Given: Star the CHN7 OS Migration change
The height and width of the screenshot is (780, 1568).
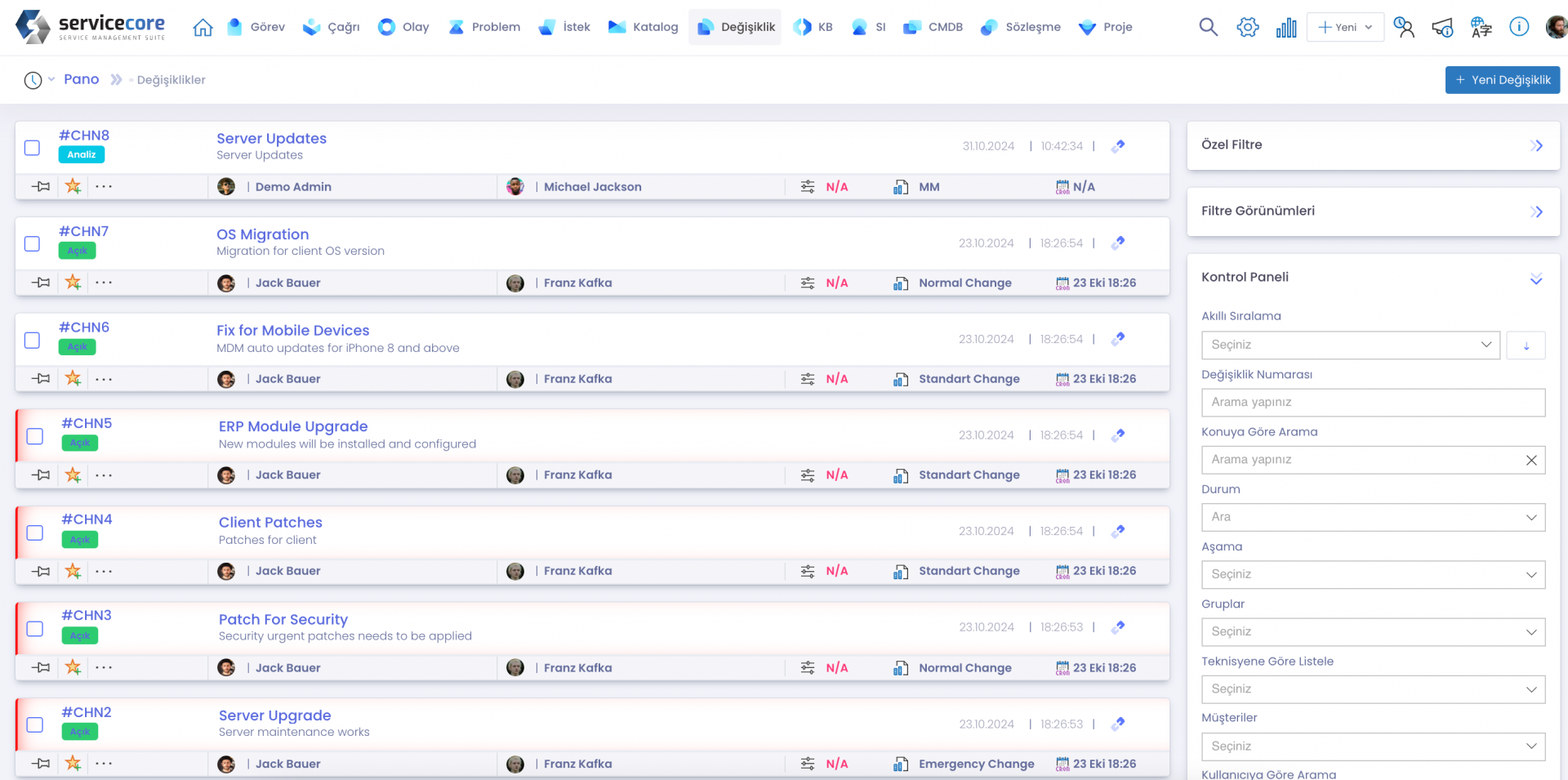Looking at the screenshot, I should [x=73, y=283].
